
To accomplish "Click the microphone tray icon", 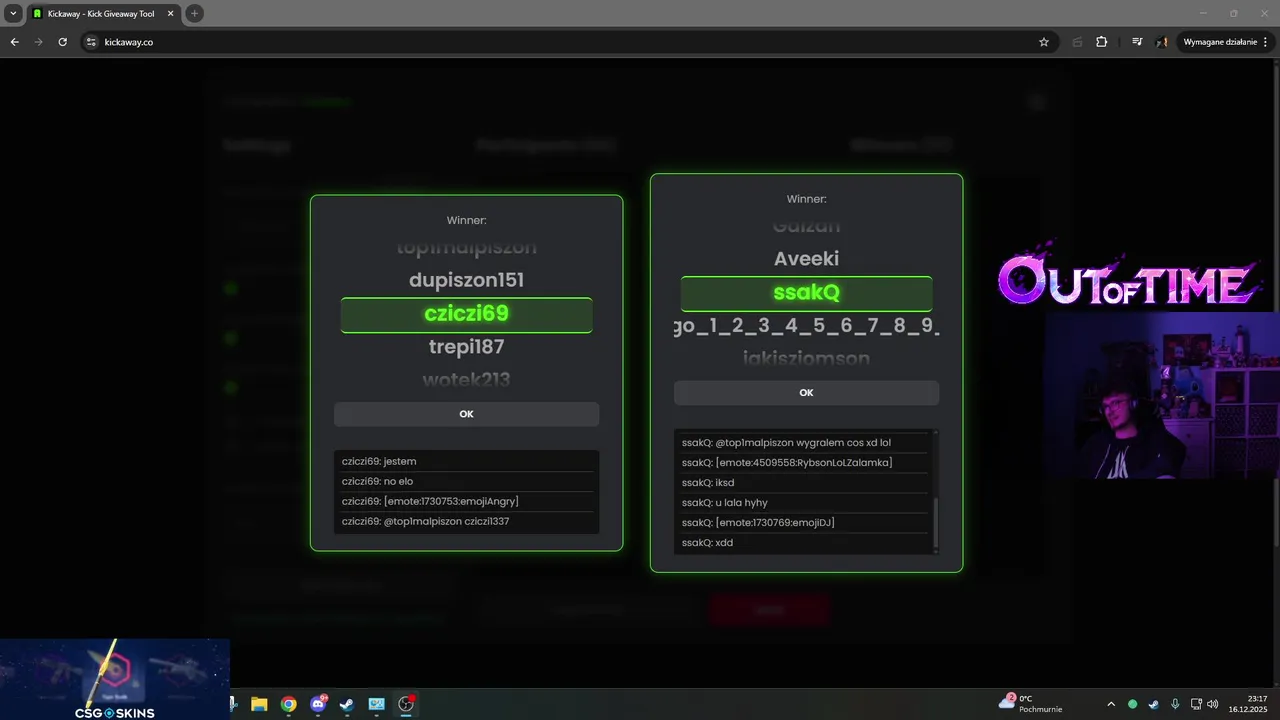I will [x=1175, y=704].
